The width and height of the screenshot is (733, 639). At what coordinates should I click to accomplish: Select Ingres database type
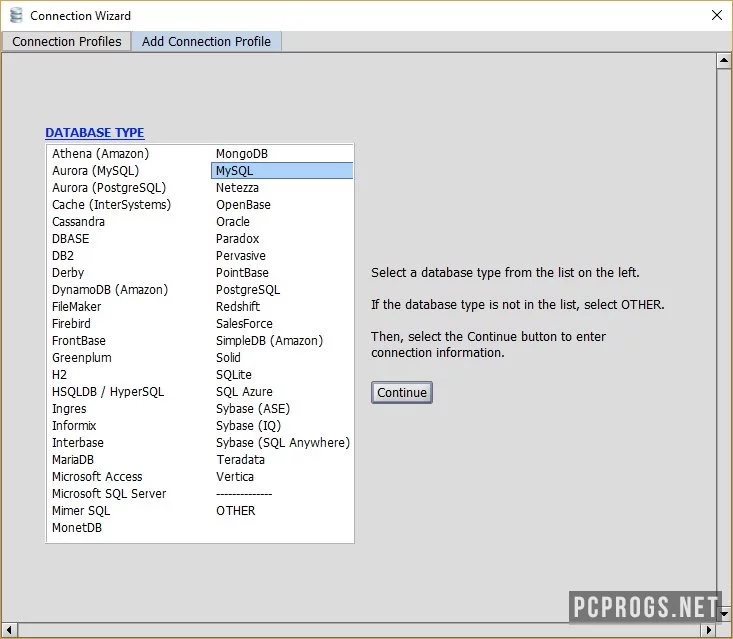[x=69, y=409]
